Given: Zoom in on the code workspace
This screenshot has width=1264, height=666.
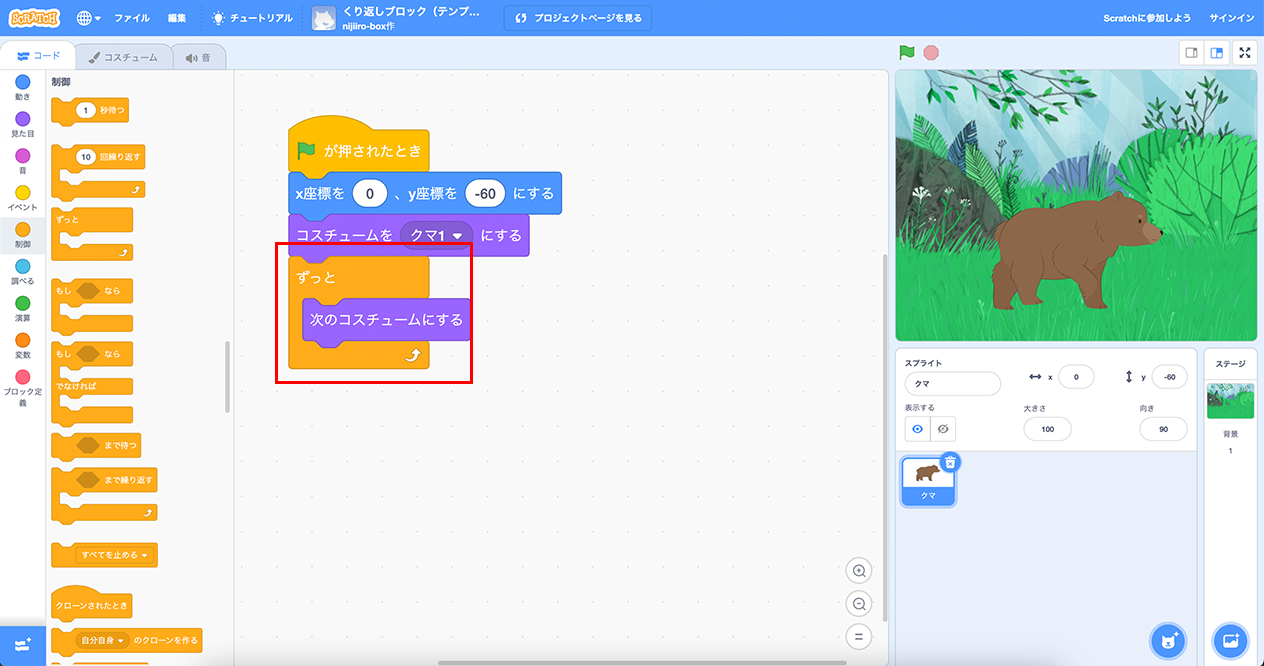Looking at the screenshot, I should tap(858, 571).
